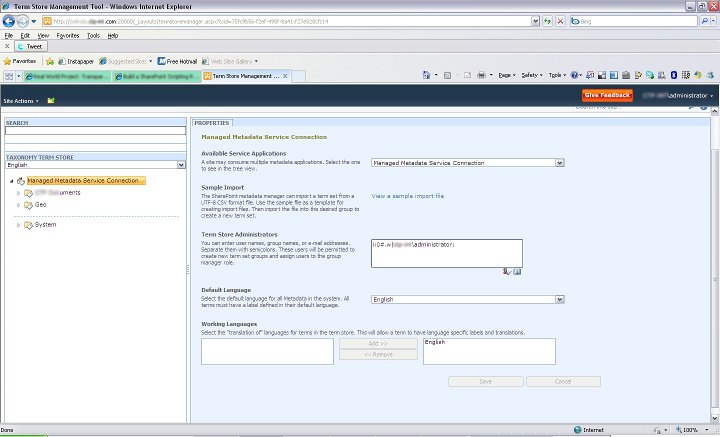Click the Internet security zone indicator
720x437 pixels.
click(x=589, y=430)
